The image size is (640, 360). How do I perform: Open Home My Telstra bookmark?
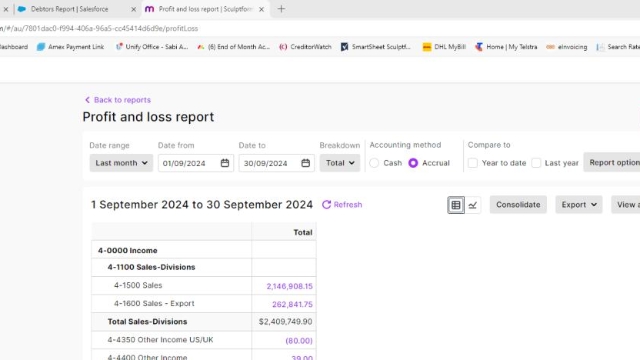tap(506, 47)
